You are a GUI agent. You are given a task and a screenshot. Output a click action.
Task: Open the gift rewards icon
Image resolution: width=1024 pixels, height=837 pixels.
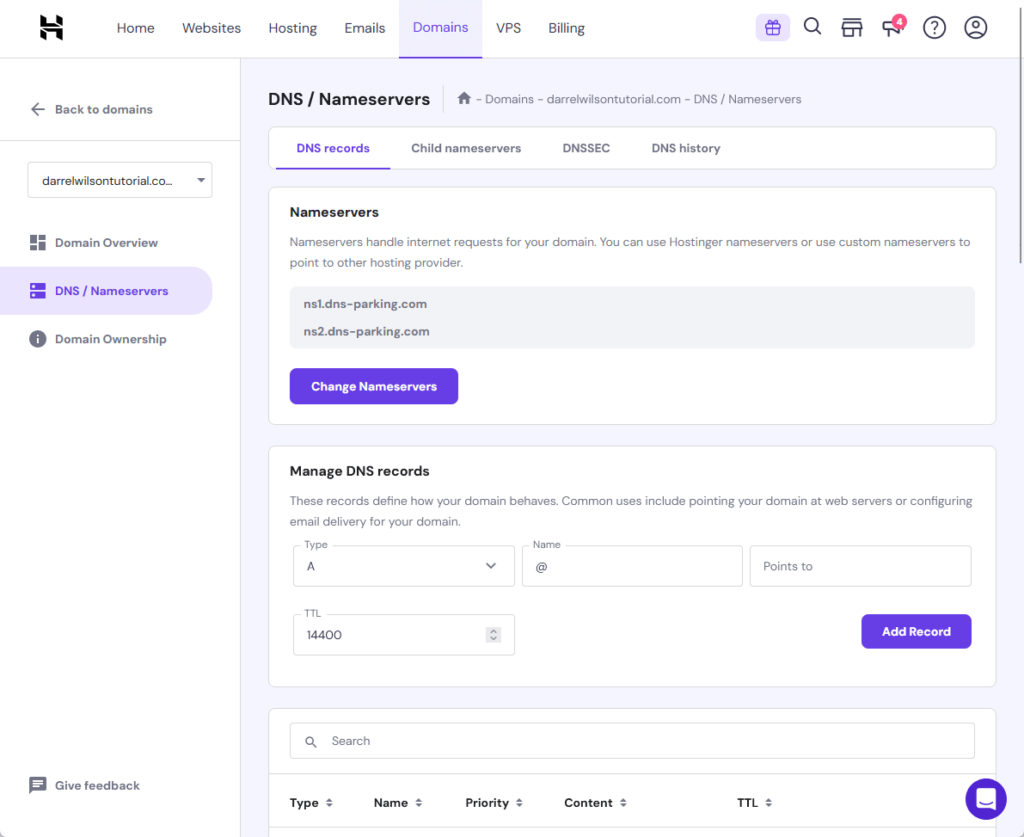[773, 27]
